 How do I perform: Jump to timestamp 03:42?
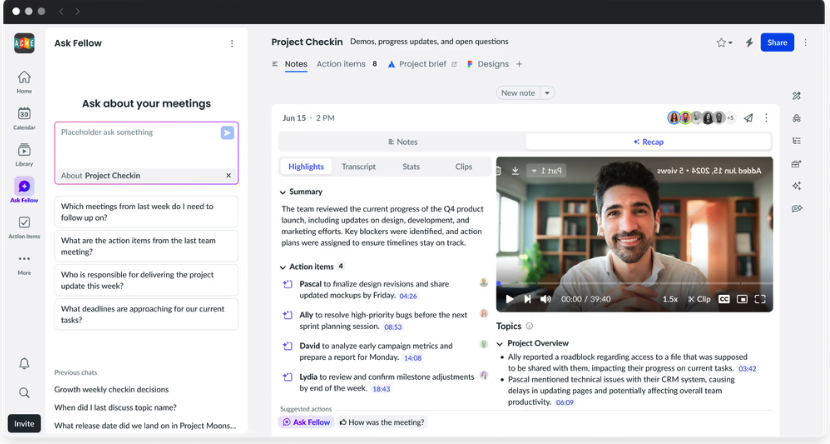tap(747, 368)
